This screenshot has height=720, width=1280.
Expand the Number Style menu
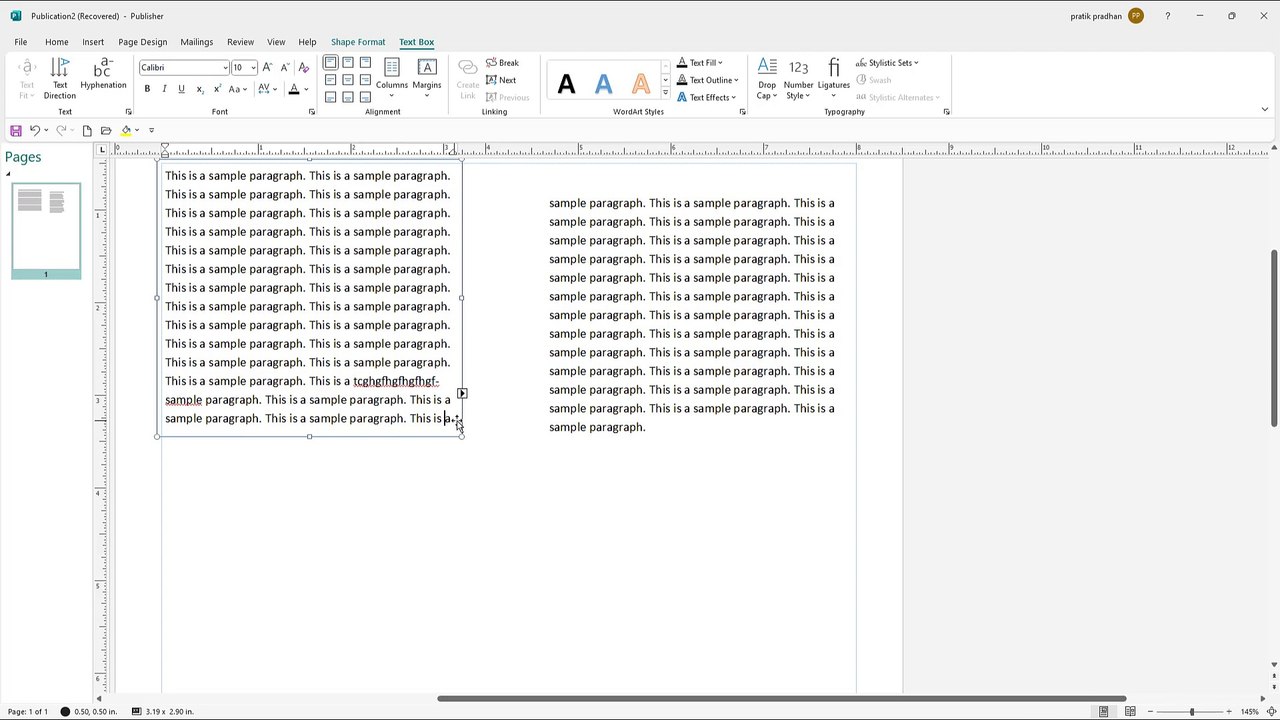click(x=798, y=79)
